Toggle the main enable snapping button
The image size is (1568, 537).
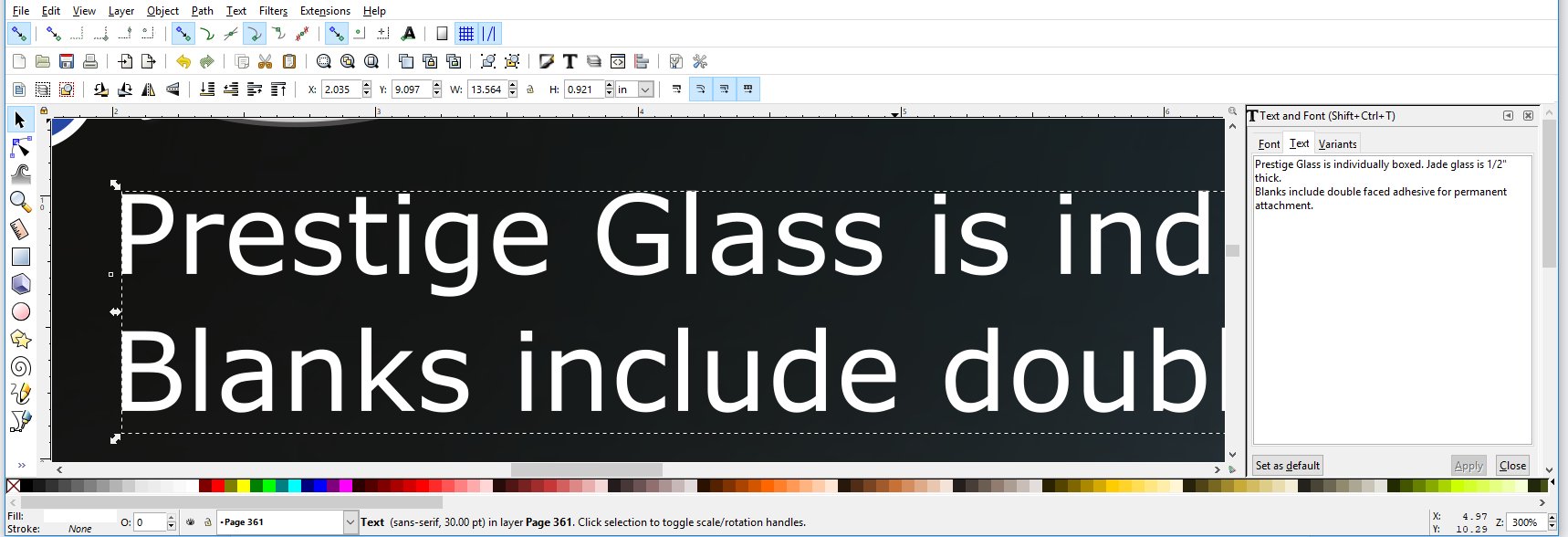click(x=18, y=34)
